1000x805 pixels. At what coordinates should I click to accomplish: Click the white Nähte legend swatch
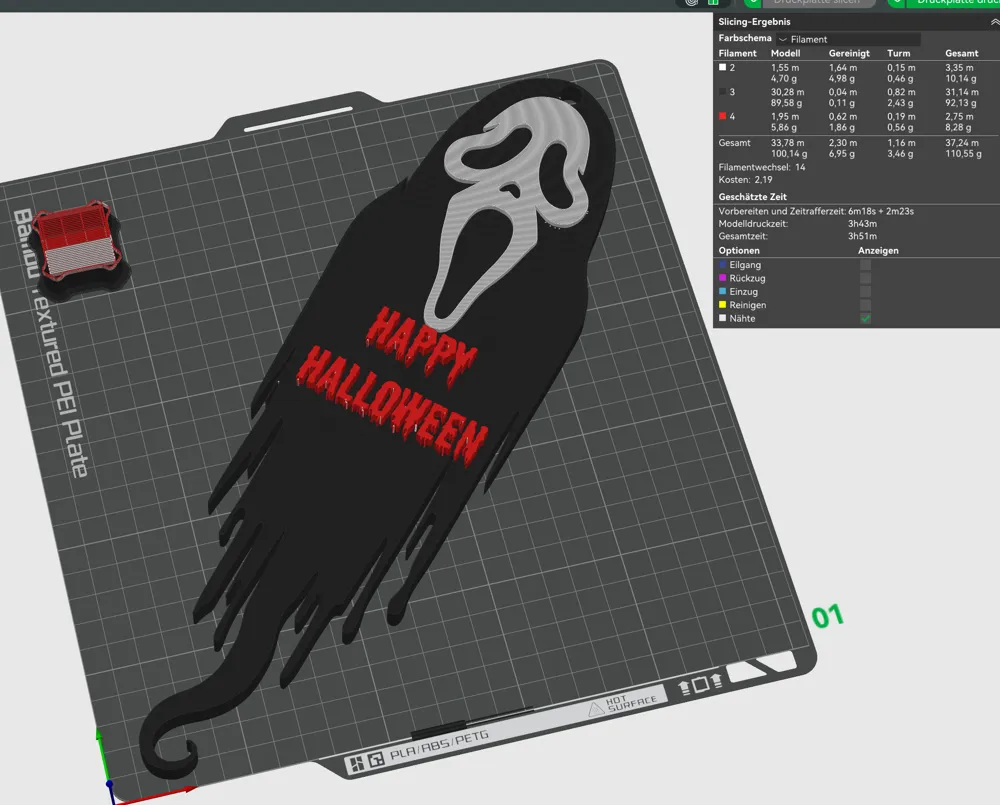(723, 318)
